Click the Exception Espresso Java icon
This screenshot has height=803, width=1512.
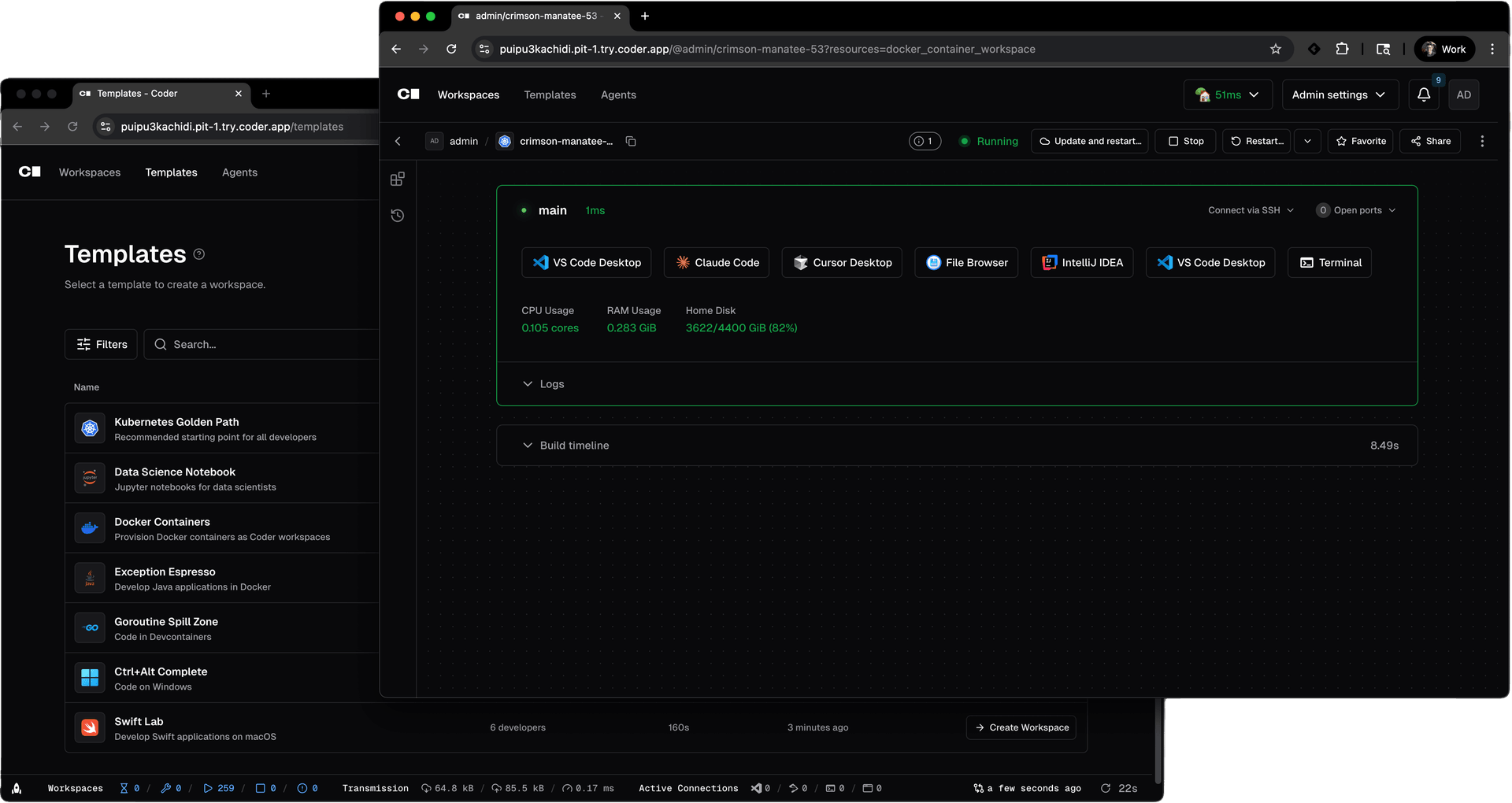pyautogui.click(x=90, y=578)
